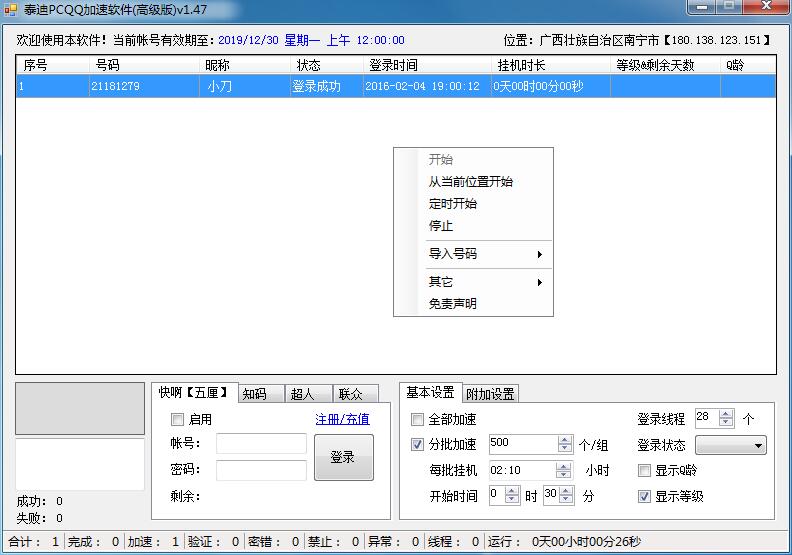
Task: Close the application window
Action: pos(766,7)
